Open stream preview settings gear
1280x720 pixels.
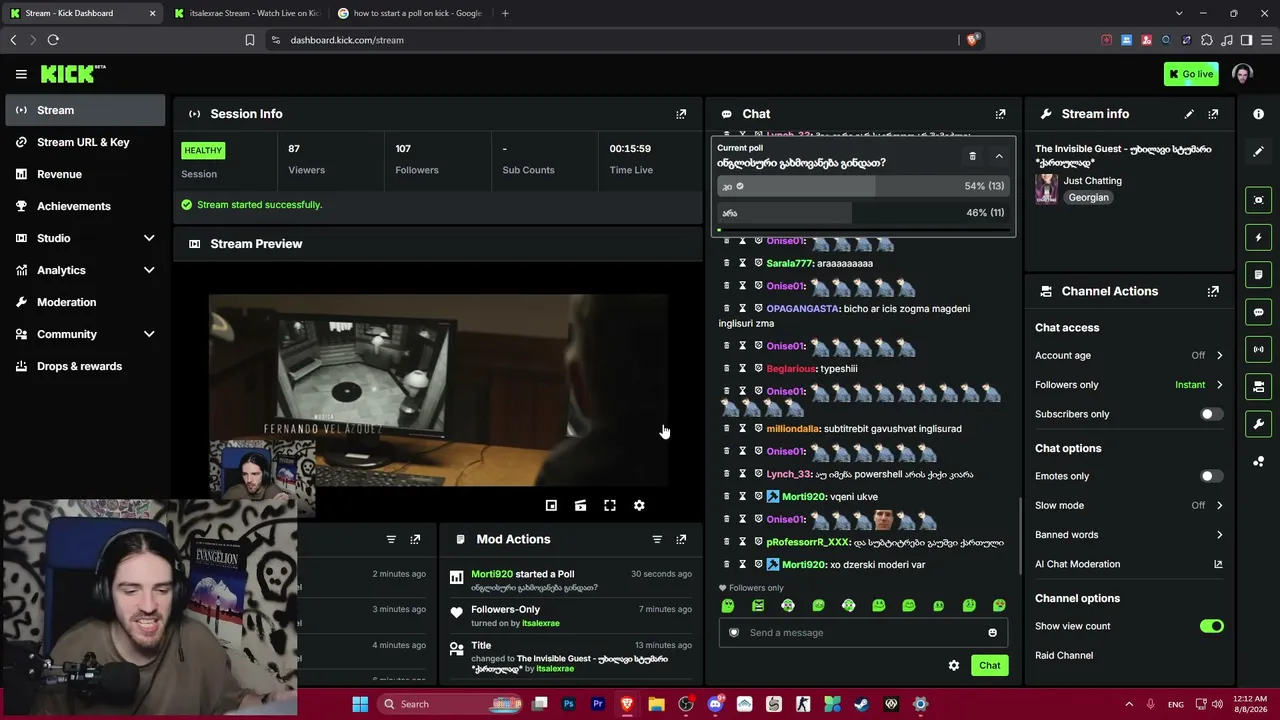[639, 506]
